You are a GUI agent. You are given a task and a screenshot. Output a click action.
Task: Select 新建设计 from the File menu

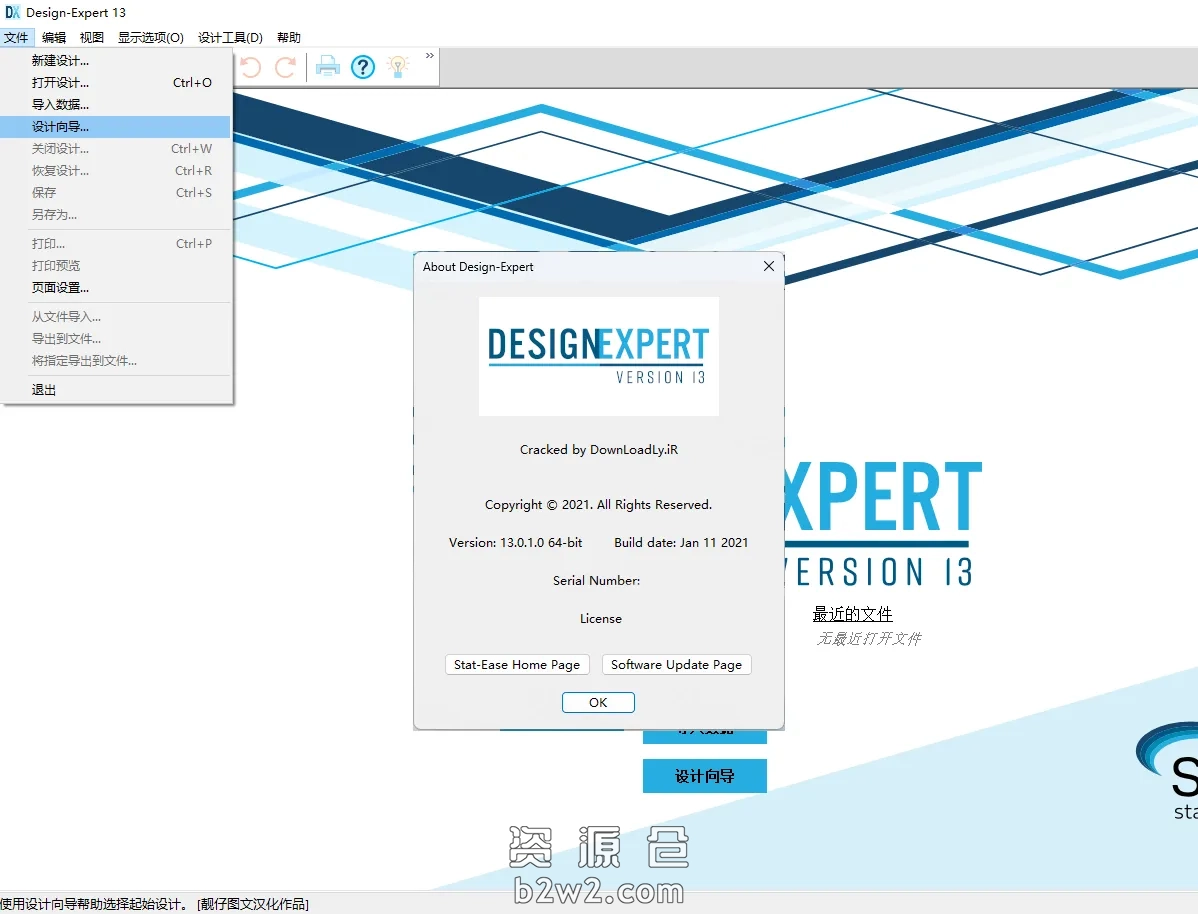click(60, 61)
